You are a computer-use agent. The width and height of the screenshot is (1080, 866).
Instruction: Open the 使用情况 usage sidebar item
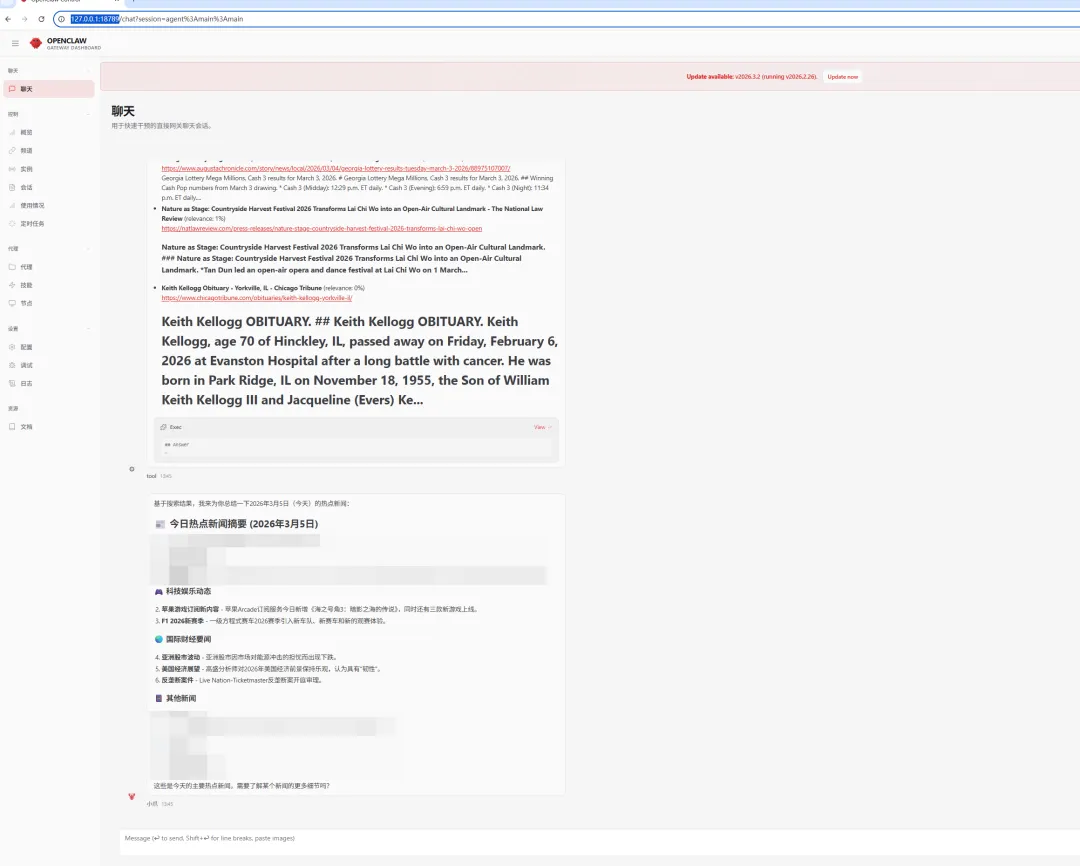[49, 205]
